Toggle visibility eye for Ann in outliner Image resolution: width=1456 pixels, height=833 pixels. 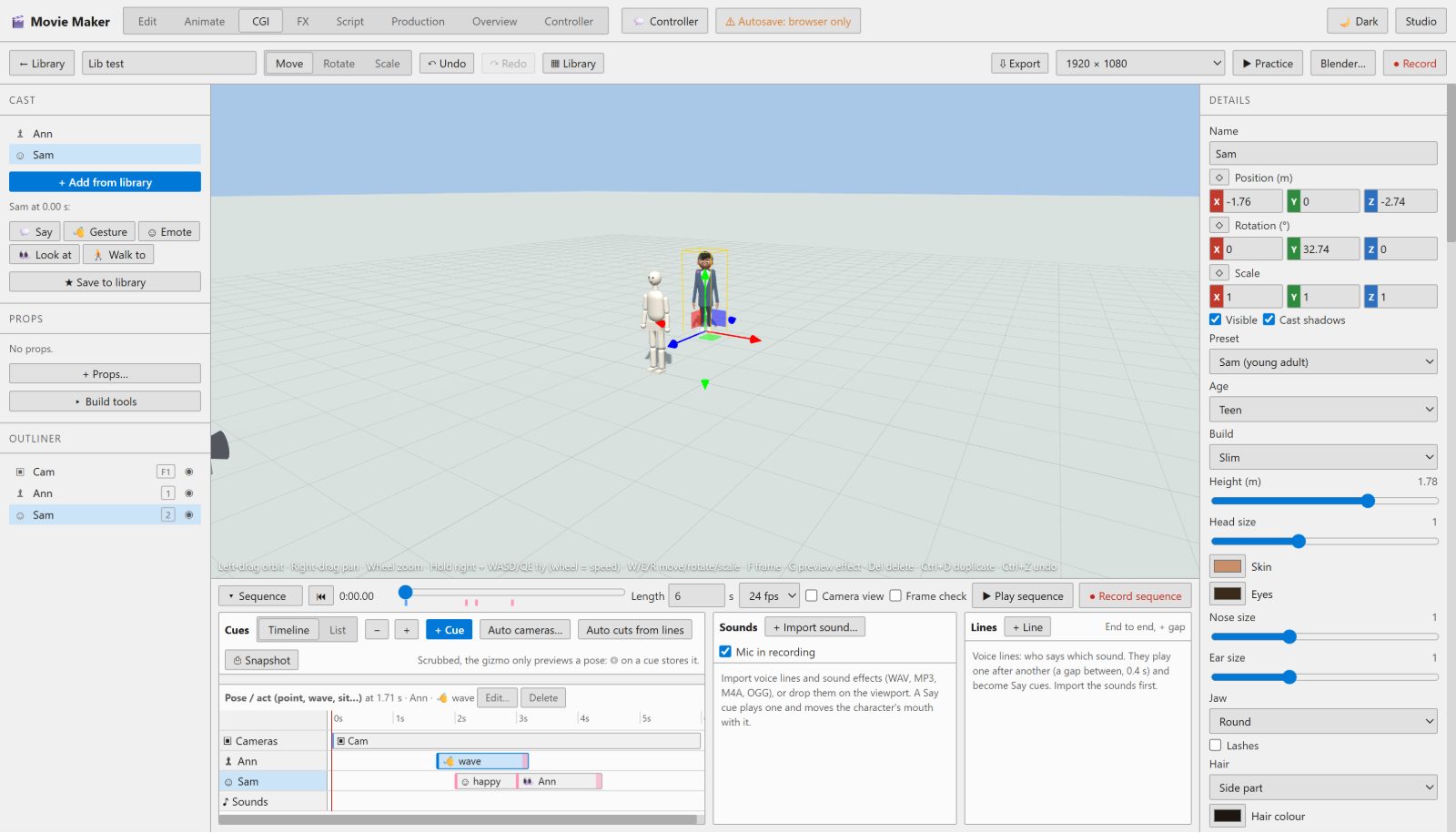tap(189, 493)
